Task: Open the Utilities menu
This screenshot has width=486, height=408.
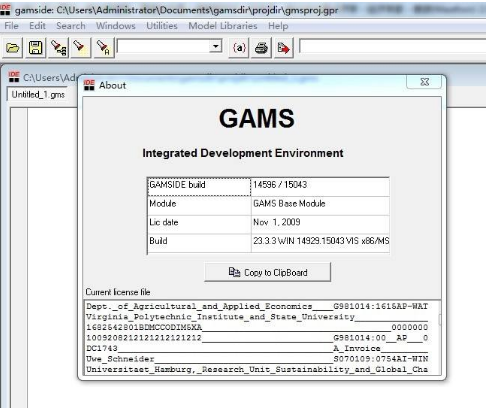Action: pyautogui.click(x=162, y=26)
